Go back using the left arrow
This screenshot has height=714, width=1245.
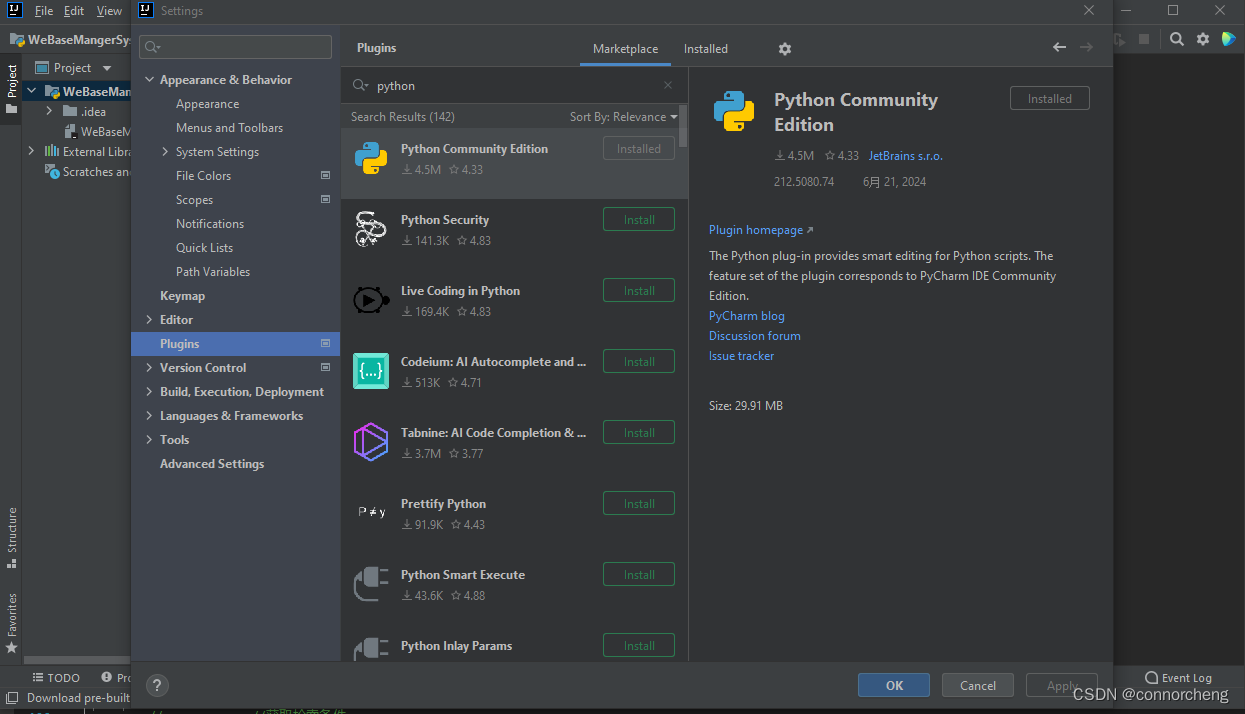[x=1059, y=47]
